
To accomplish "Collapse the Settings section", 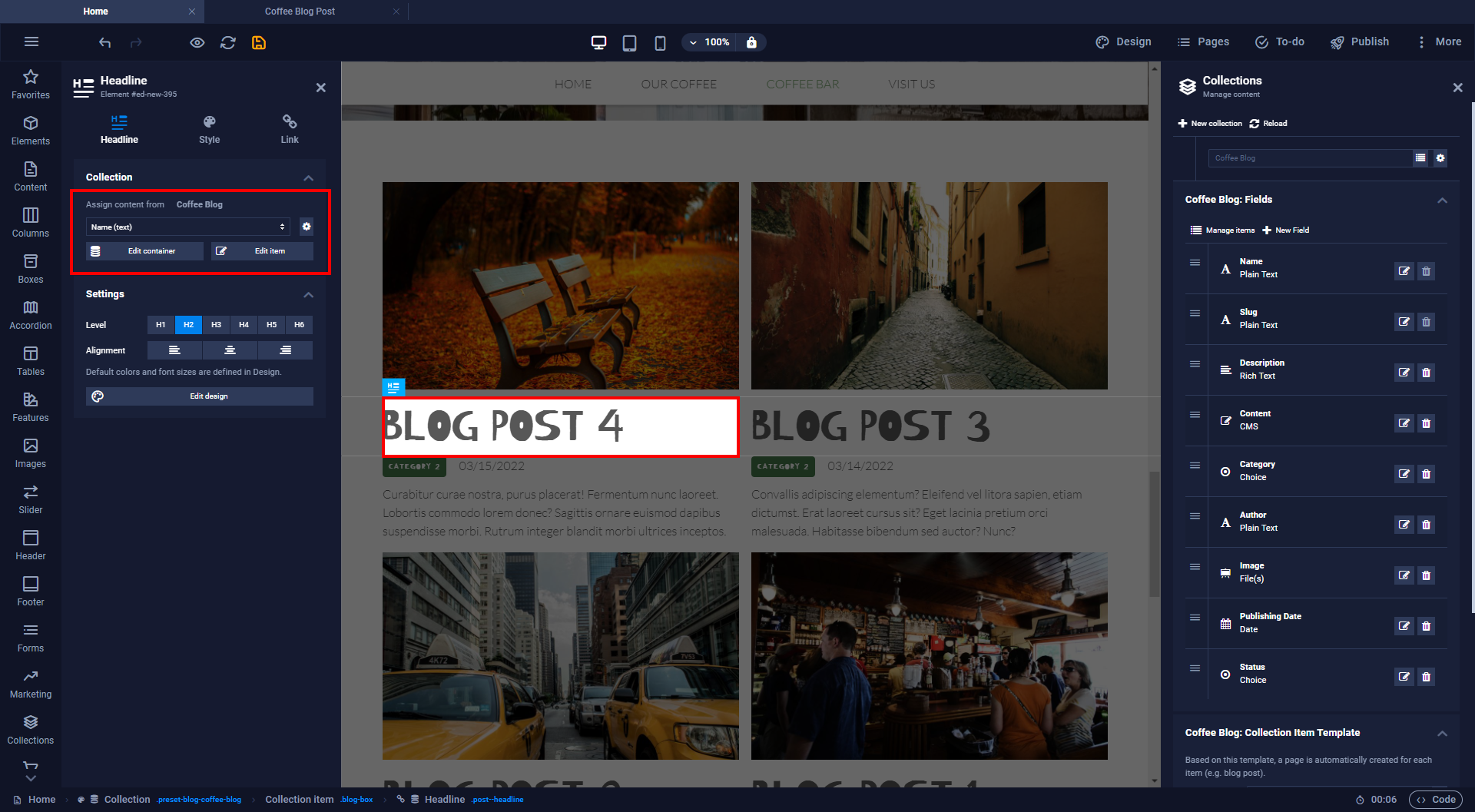I will pos(308,294).
